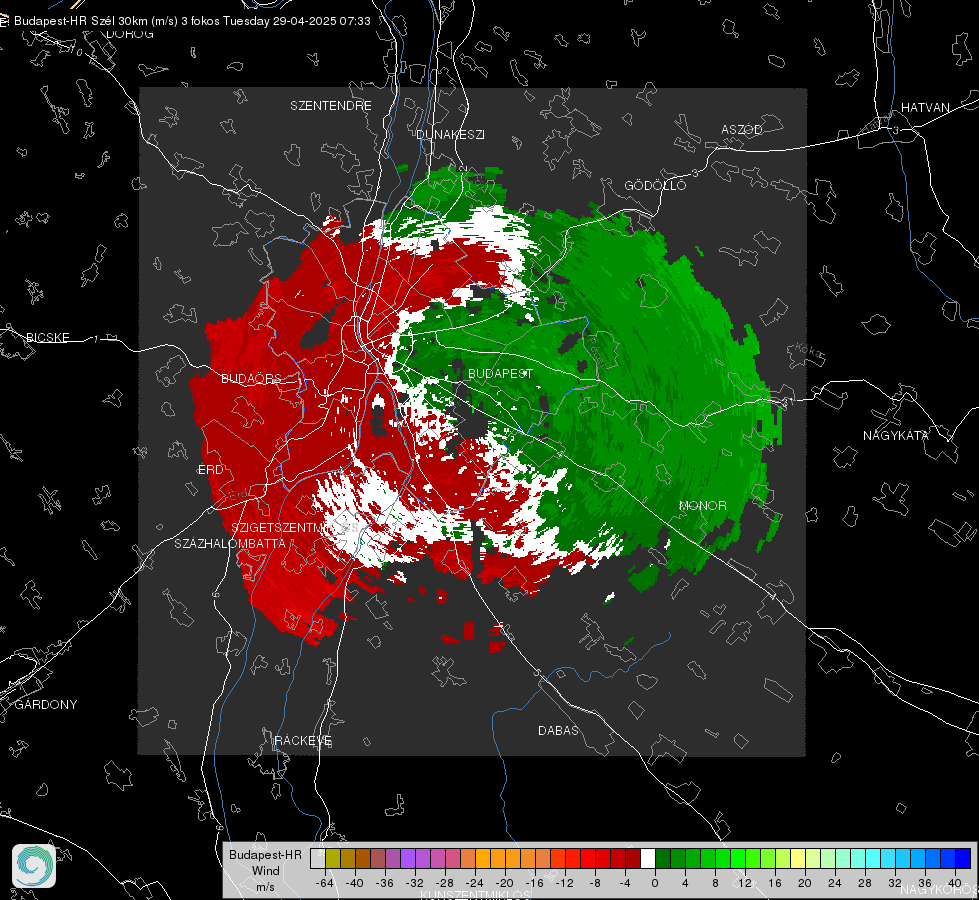Click the deep blue rightmost legend swatch

click(963, 858)
